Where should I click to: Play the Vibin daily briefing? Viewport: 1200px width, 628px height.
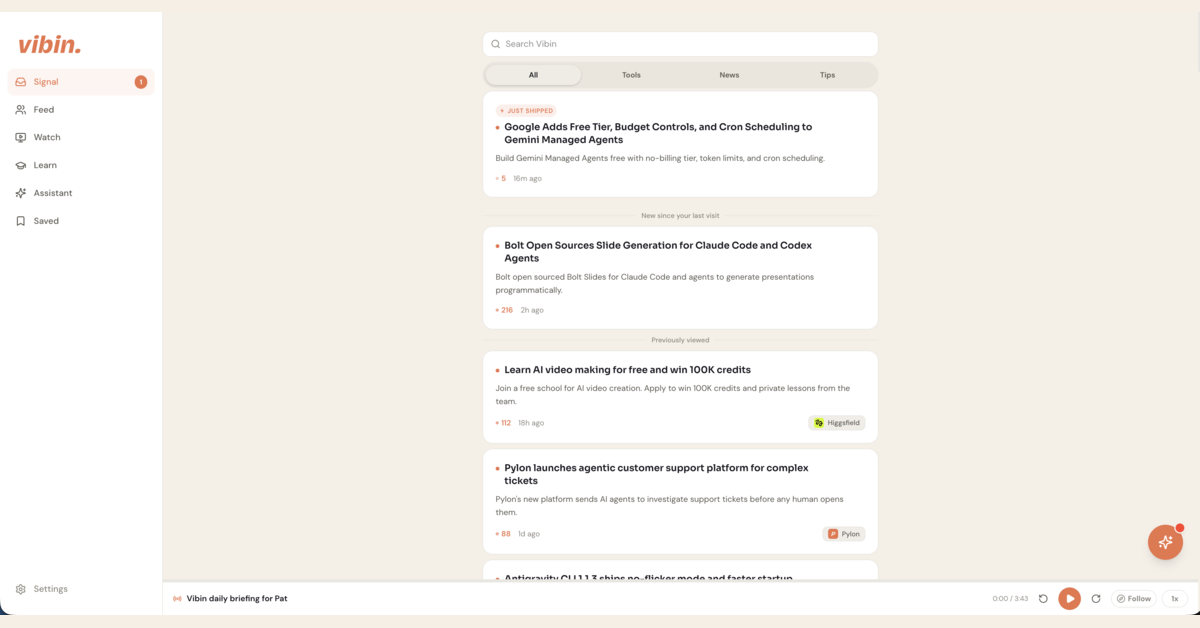(1069, 599)
